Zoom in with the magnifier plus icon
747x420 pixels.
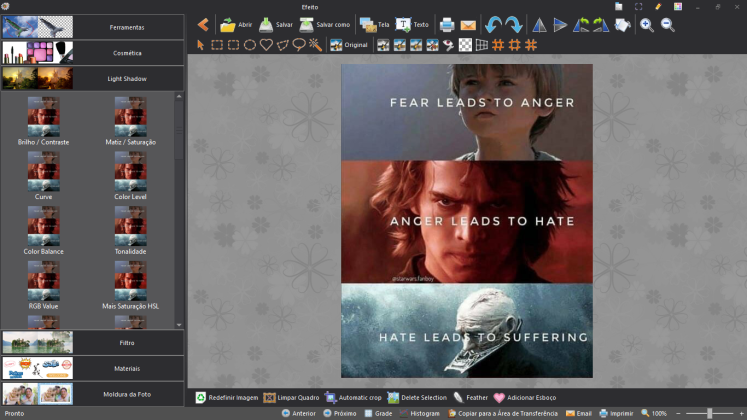646,25
